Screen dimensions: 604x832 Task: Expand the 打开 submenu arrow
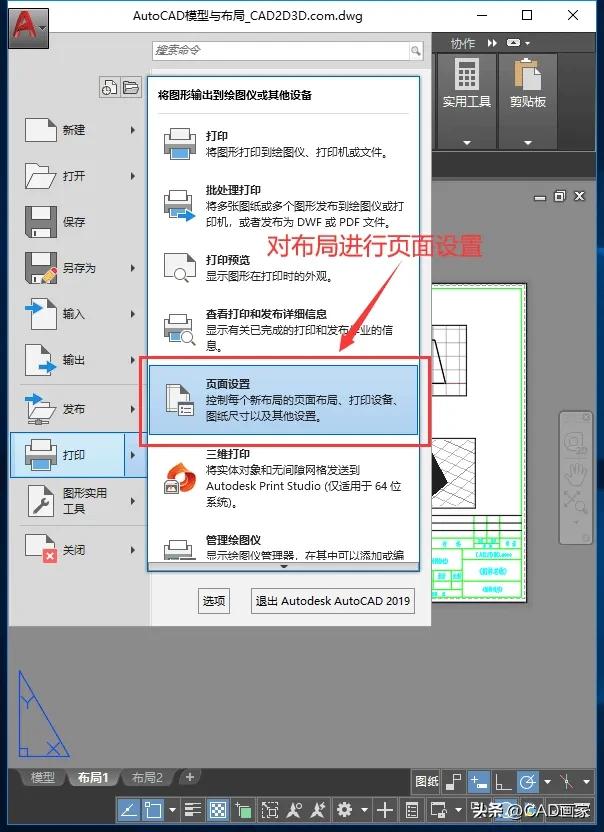(x=133, y=176)
